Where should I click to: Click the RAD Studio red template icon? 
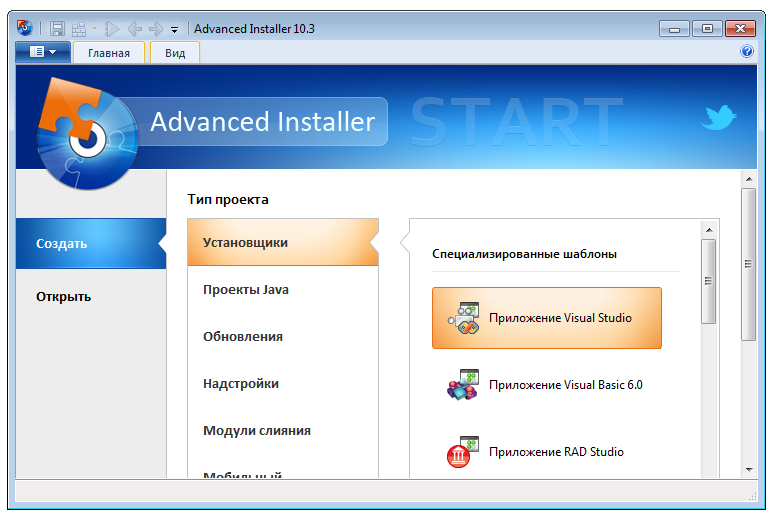coord(462,452)
